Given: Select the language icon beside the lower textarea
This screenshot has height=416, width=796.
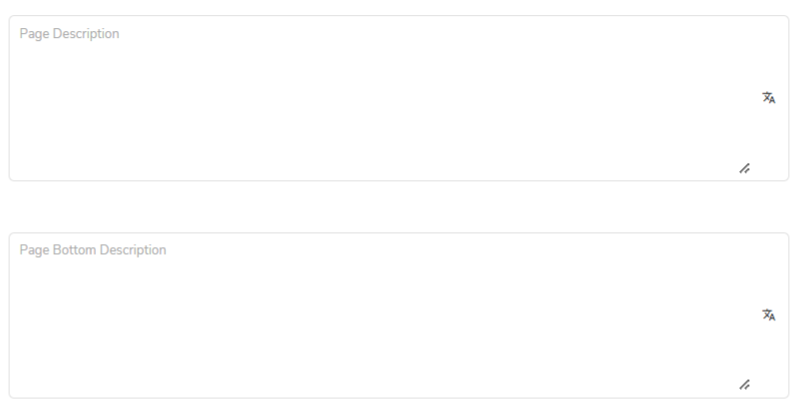Looking at the screenshot, I should click(x=769, y=315).
